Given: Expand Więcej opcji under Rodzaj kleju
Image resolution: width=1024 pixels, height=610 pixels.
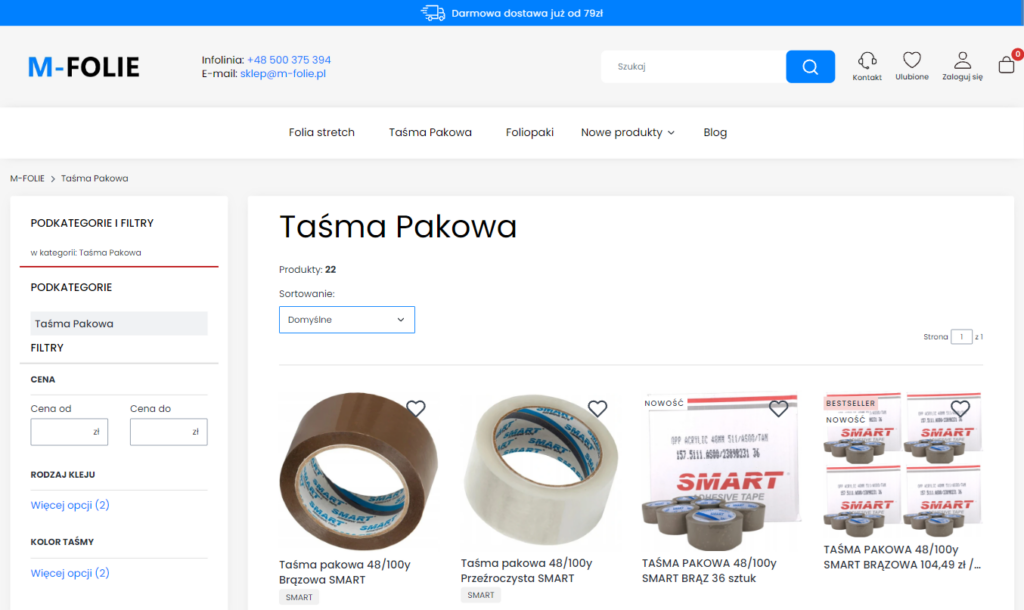Looking at the screenshot, I should (70, 505).
